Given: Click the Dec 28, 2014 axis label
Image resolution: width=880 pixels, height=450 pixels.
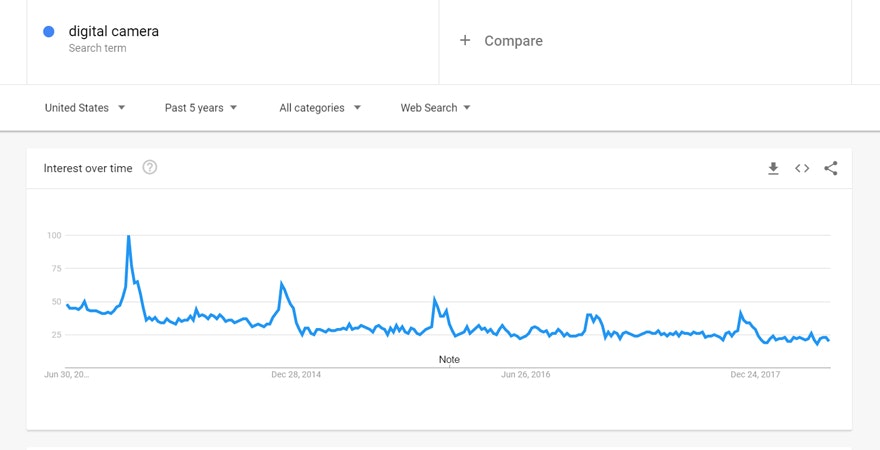Looking at the screenshot, I should [x=296, y=375].
